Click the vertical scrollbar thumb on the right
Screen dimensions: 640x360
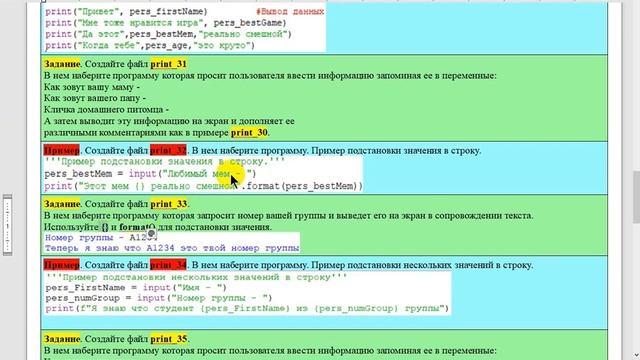click(636, 197)
